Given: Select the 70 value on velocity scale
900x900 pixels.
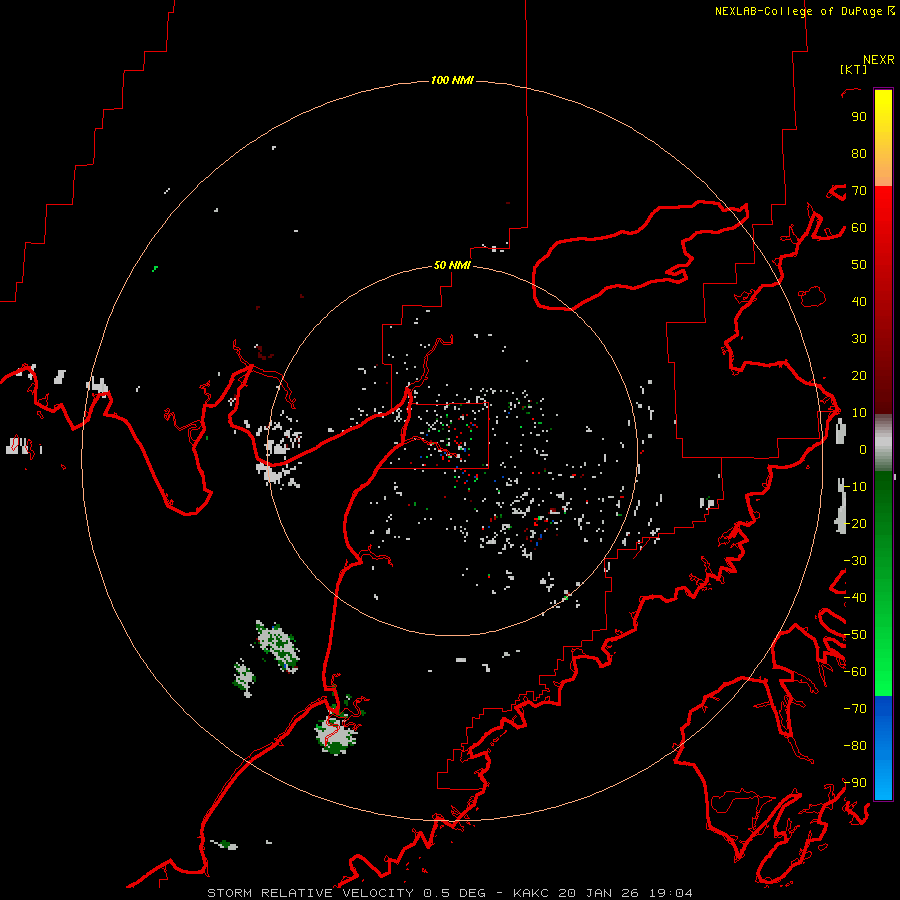Looking at the screenshot, I should 859,191.
